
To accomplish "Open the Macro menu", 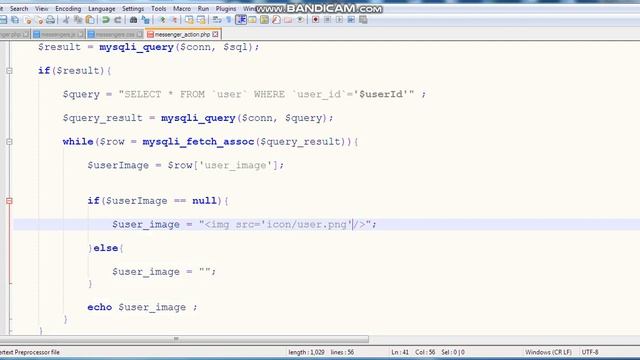I will pyautogui.click(x=182, y=9).
